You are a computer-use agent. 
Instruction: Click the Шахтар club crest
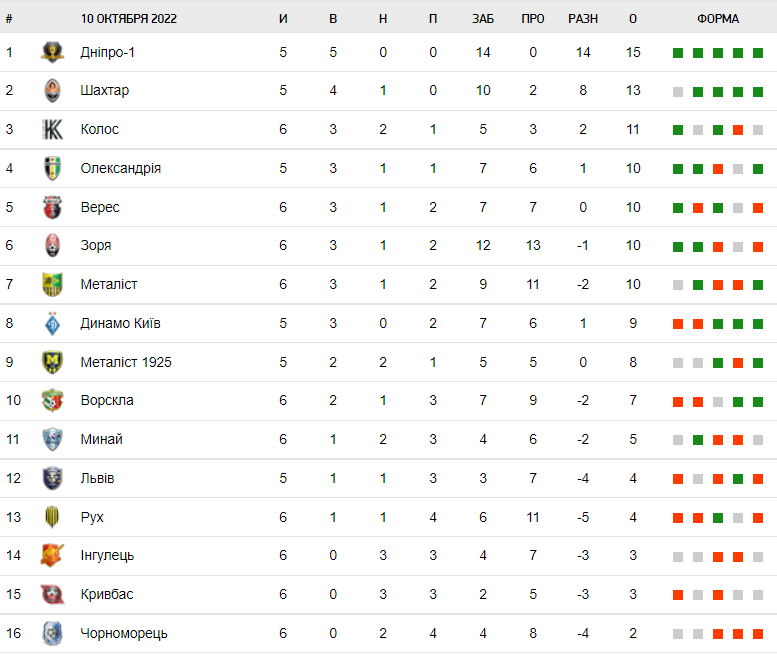tap(53, 91)
